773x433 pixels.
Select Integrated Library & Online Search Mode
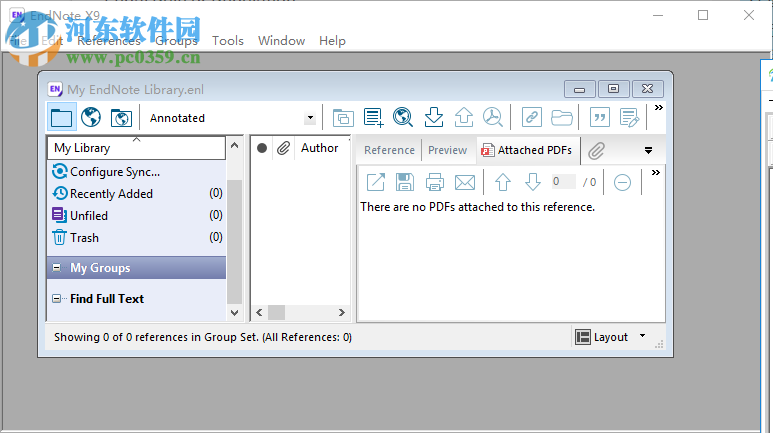pyautogui.click(x=121, y=117)
